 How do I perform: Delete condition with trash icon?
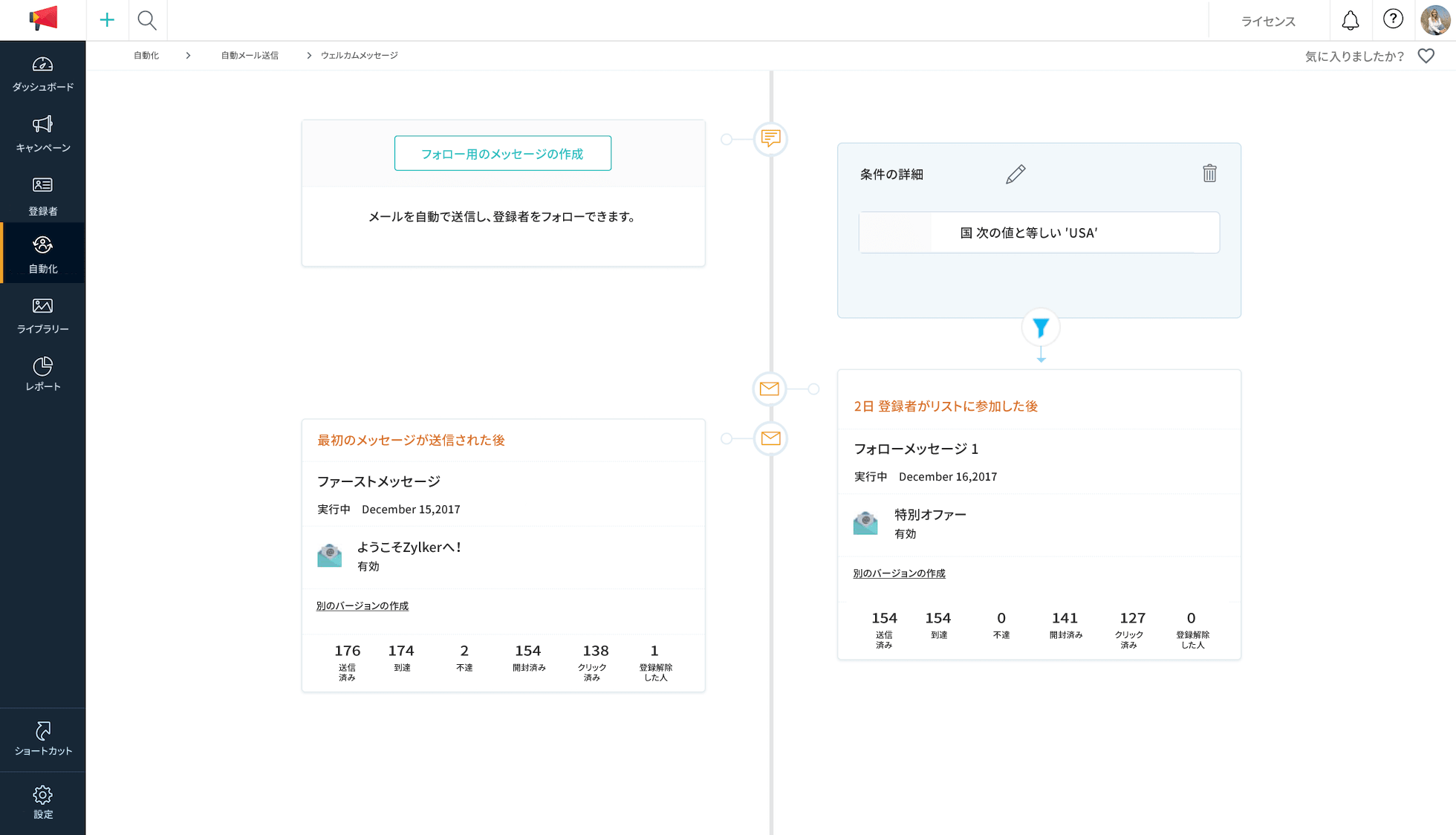point(1209,173)
